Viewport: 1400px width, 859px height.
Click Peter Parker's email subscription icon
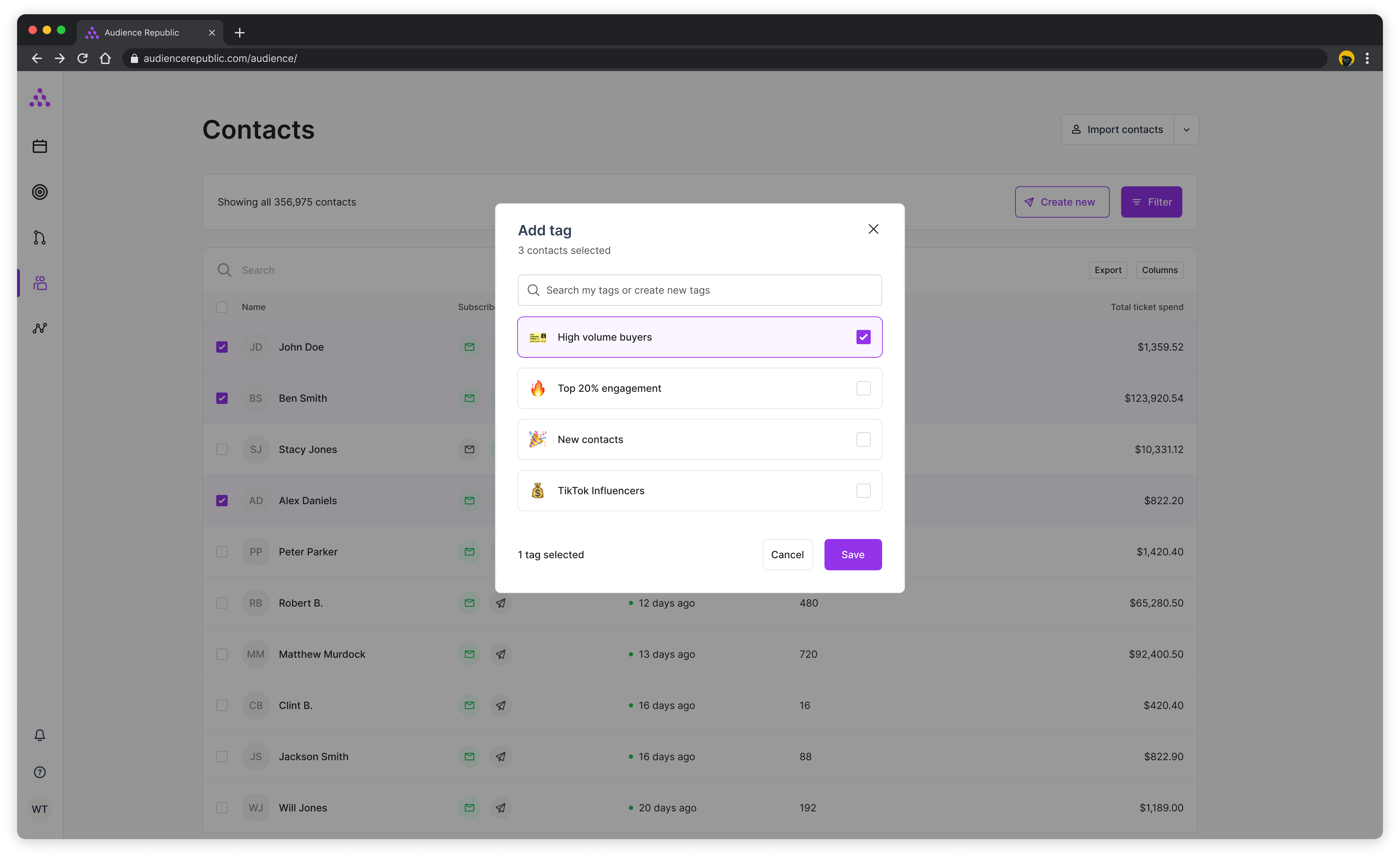469,552
